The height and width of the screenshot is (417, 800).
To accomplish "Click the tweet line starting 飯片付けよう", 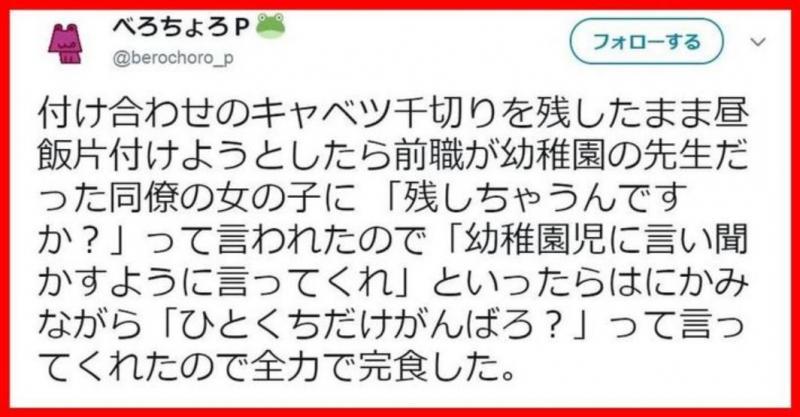I will pyautogui.click(x=393, y=157).
